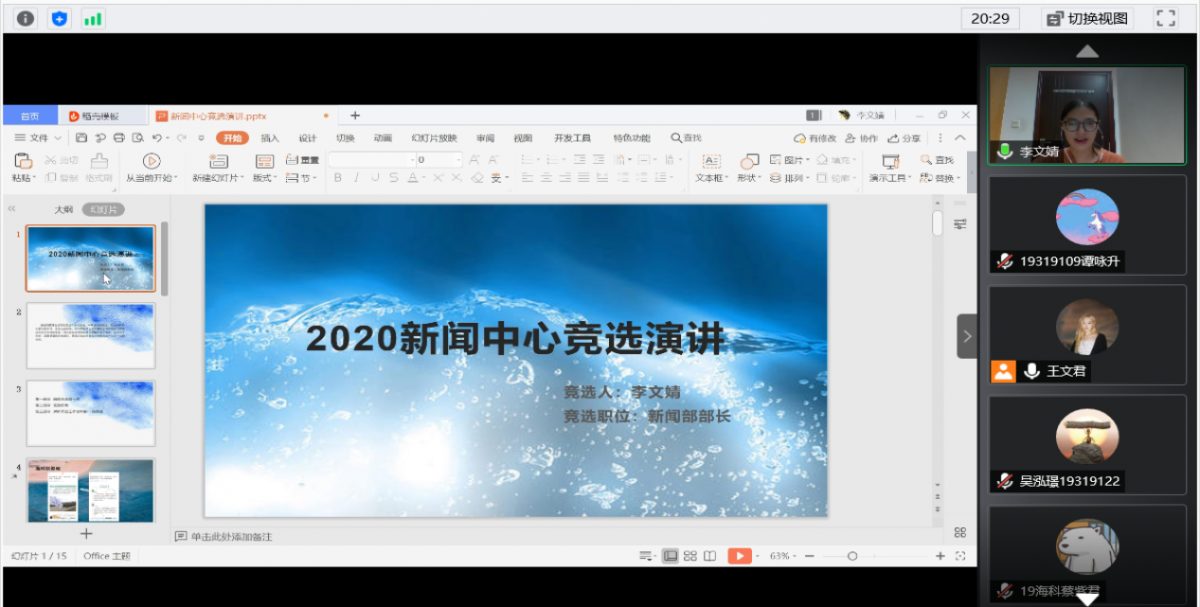Click the 分享 share button
This screenshot has width=1200, height=607.
[905, 138]
